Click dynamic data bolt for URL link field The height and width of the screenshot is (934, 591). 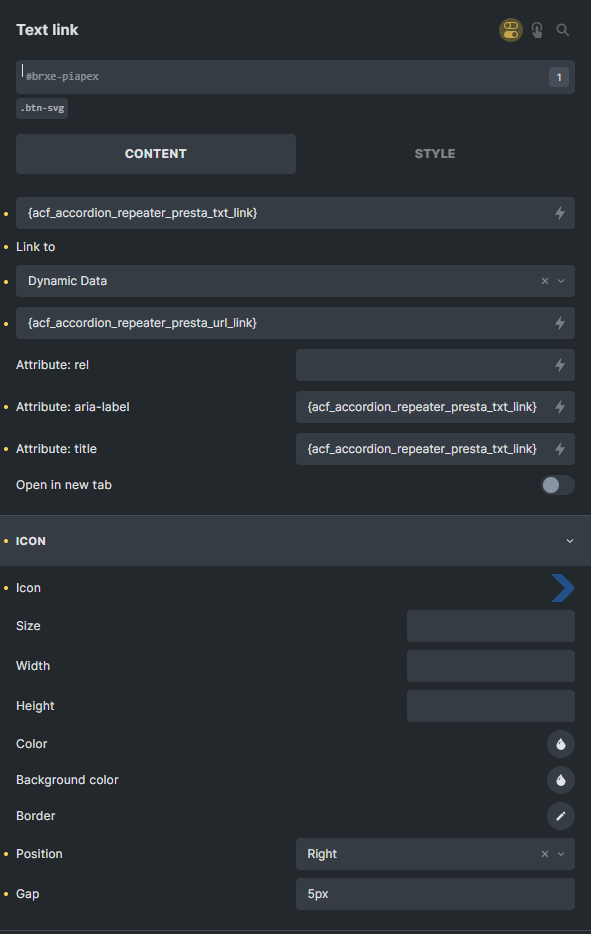[x=560, y=323]
